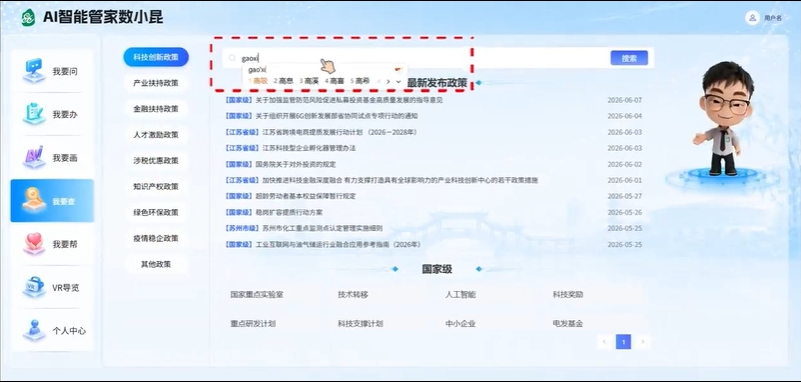Select page 1 in pagination
Image resolution: width=801 pixels, height=382 pixels.
click(x=623, y=342)
